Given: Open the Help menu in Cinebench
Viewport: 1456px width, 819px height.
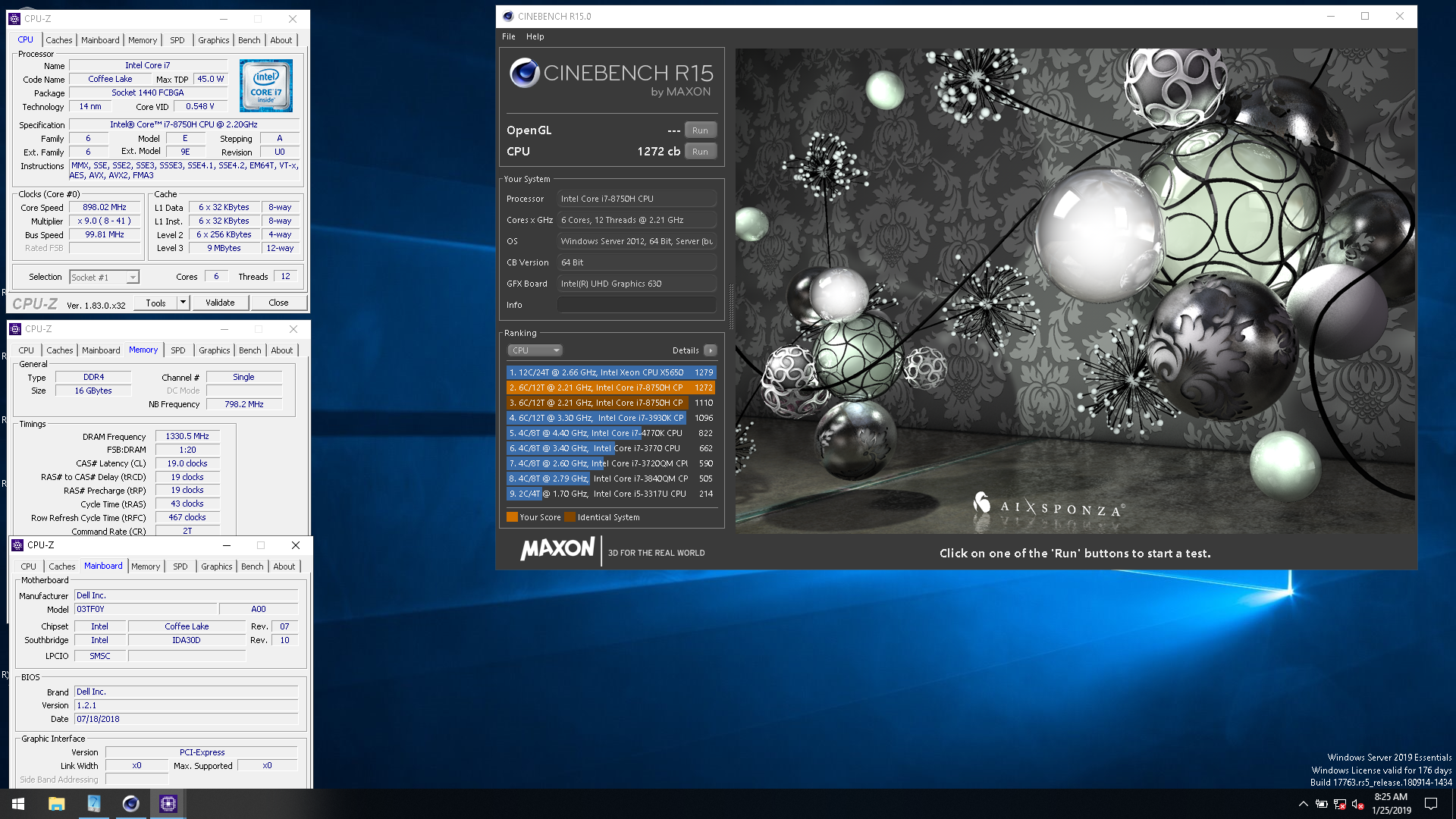Looking at the screenshot, I should [x=535, y=36].
